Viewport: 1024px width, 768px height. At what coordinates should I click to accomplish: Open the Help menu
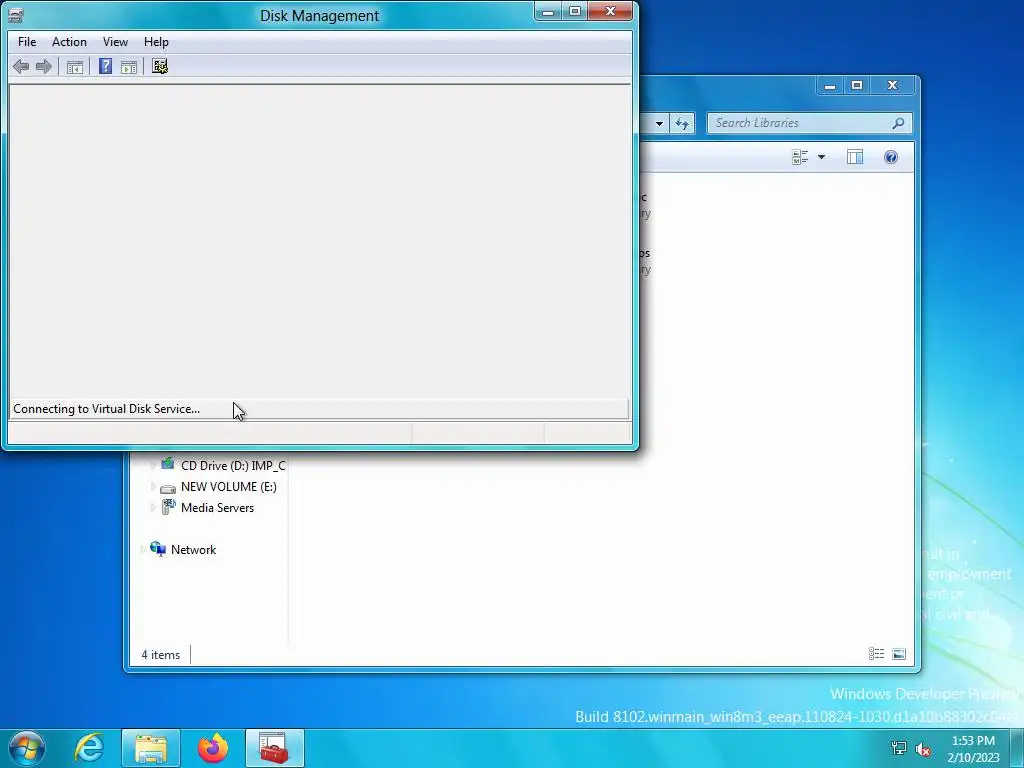(x=156, y=42)
